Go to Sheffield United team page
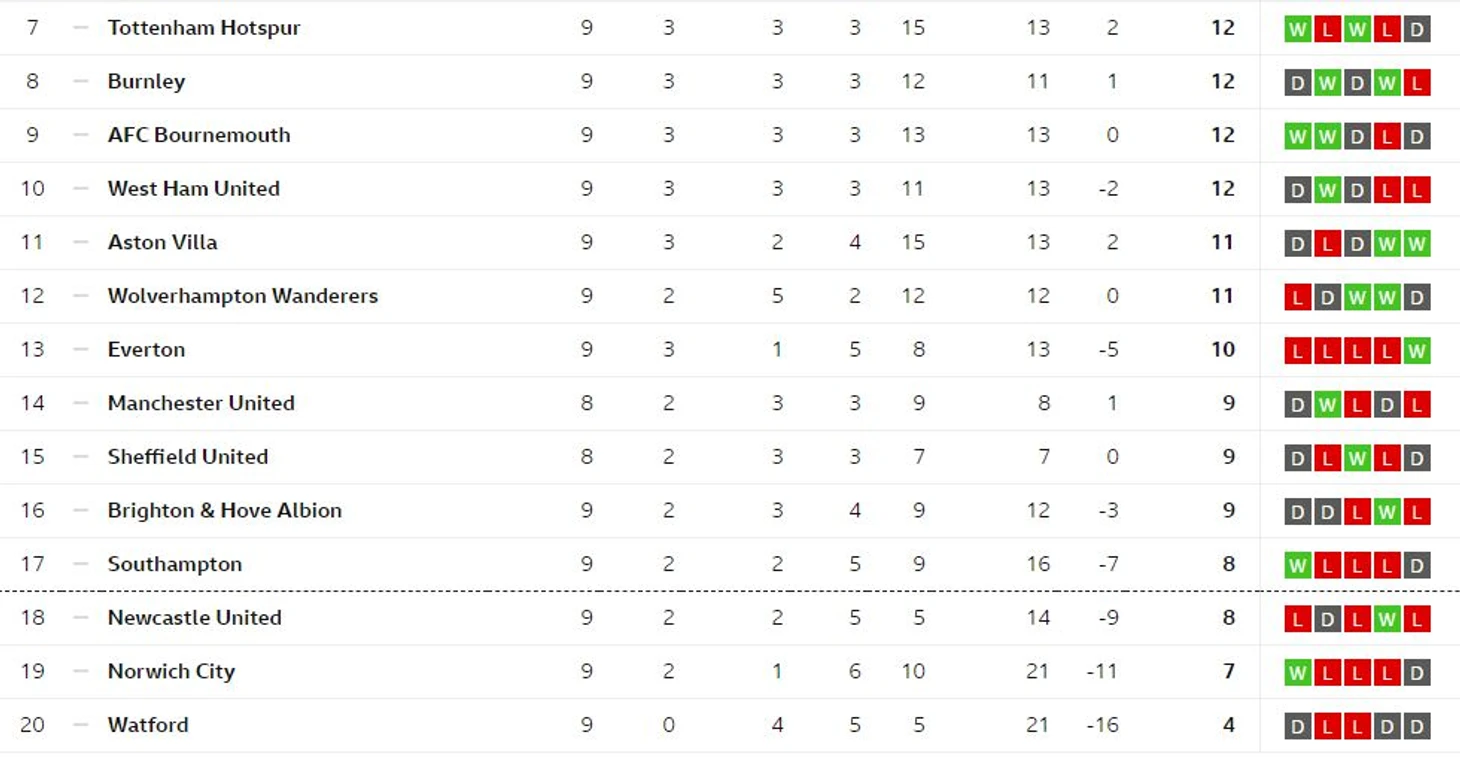 188,457
